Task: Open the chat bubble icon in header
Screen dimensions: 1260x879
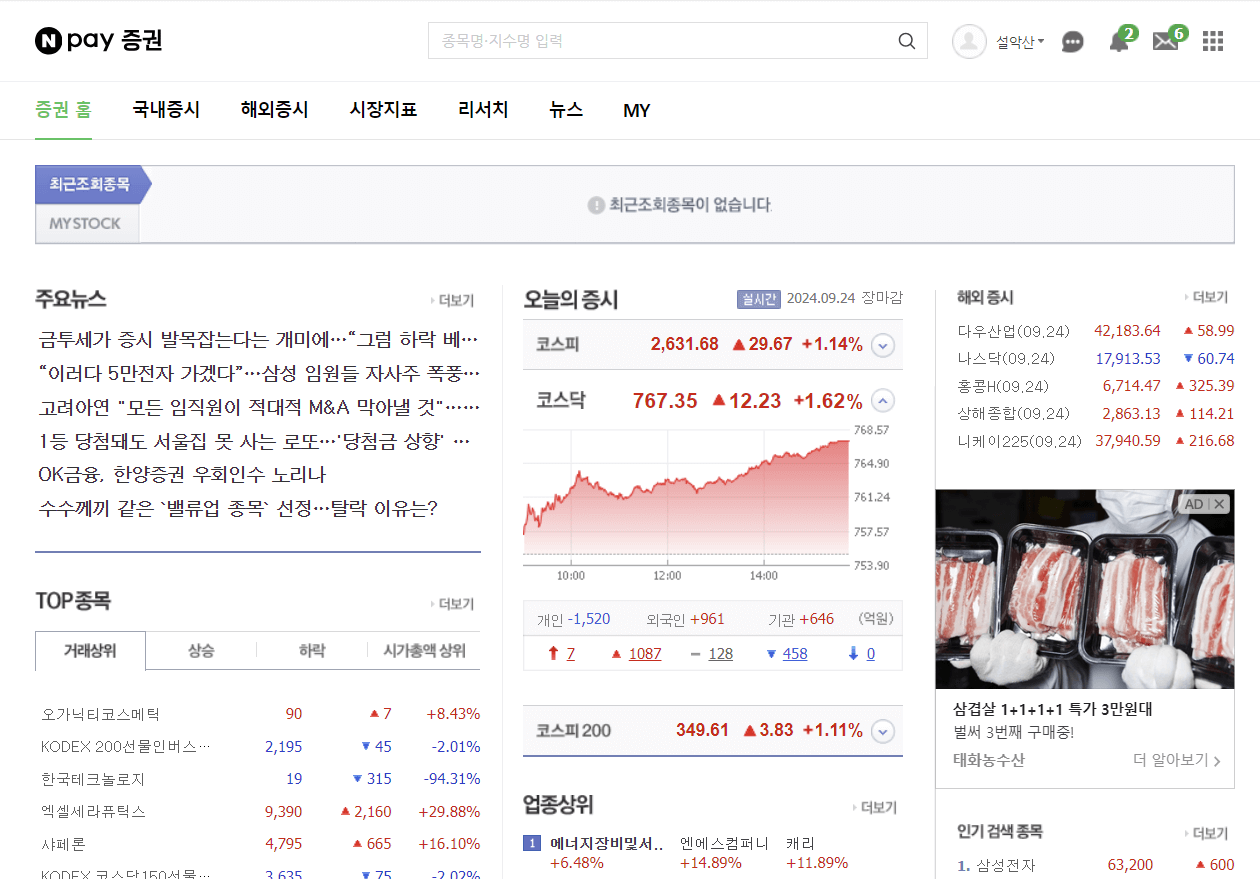Action: point(1072,41)
